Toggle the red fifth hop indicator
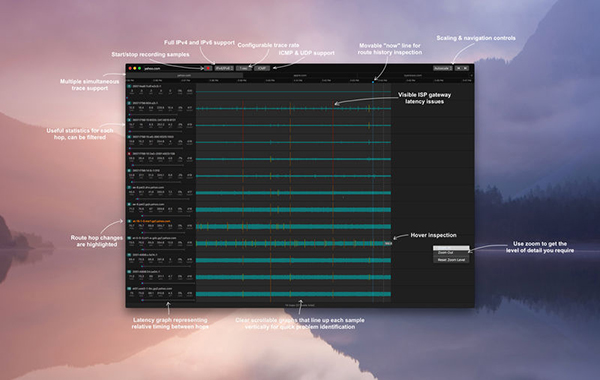 tap(129, 154)
